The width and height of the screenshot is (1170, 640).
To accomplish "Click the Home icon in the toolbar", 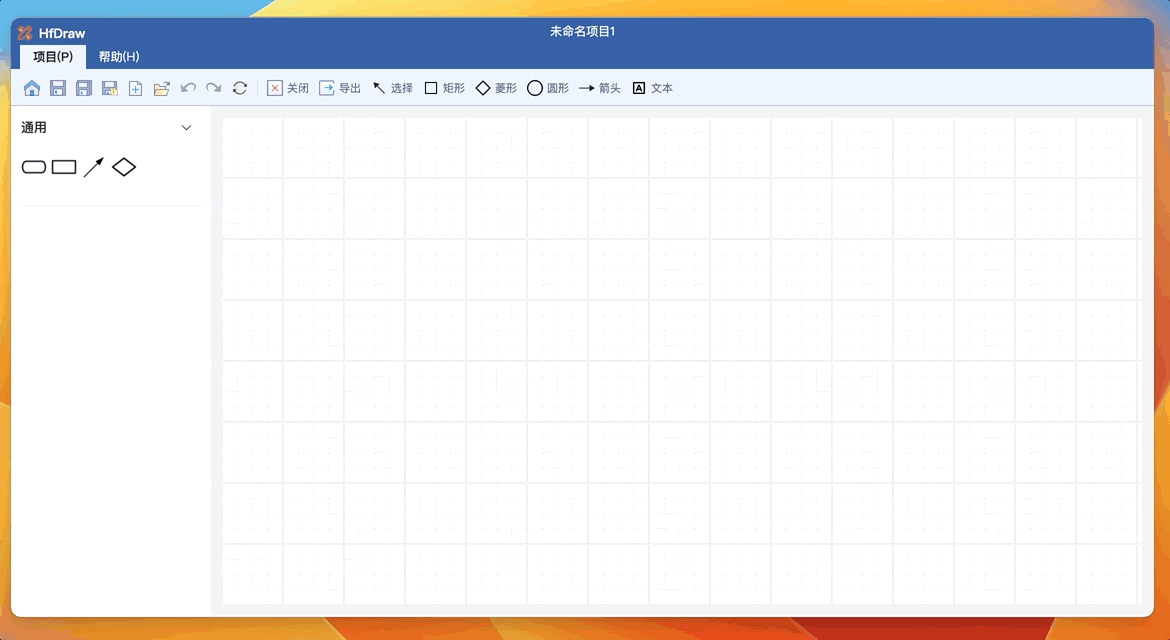I will (x=31, y=88).
